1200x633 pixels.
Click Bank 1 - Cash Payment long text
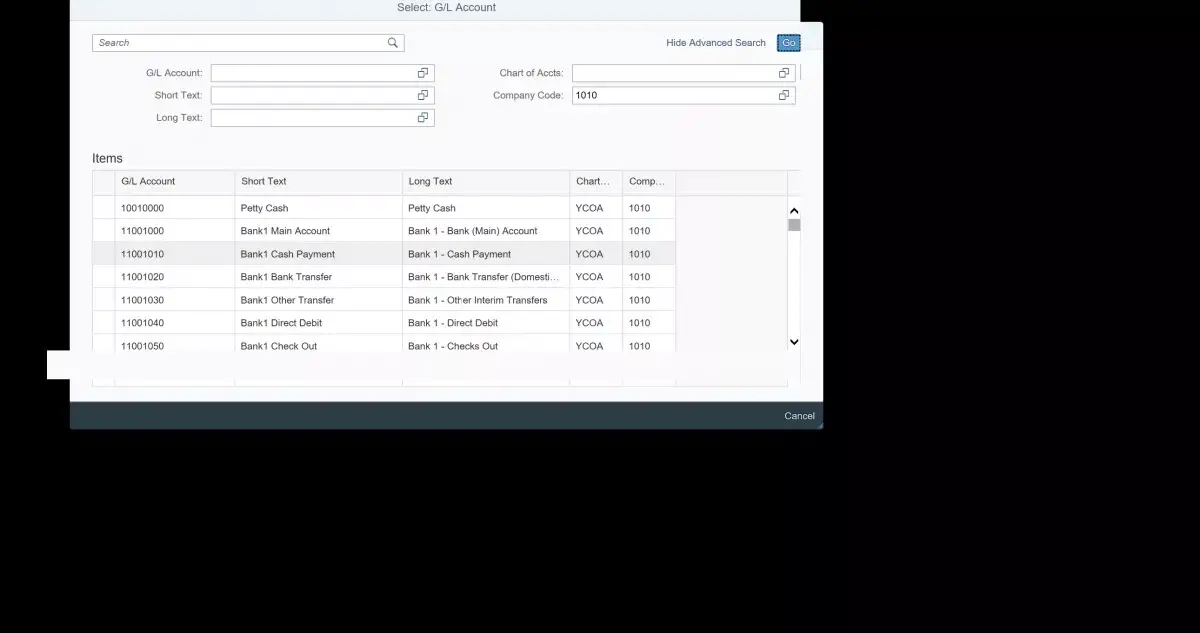459,254
